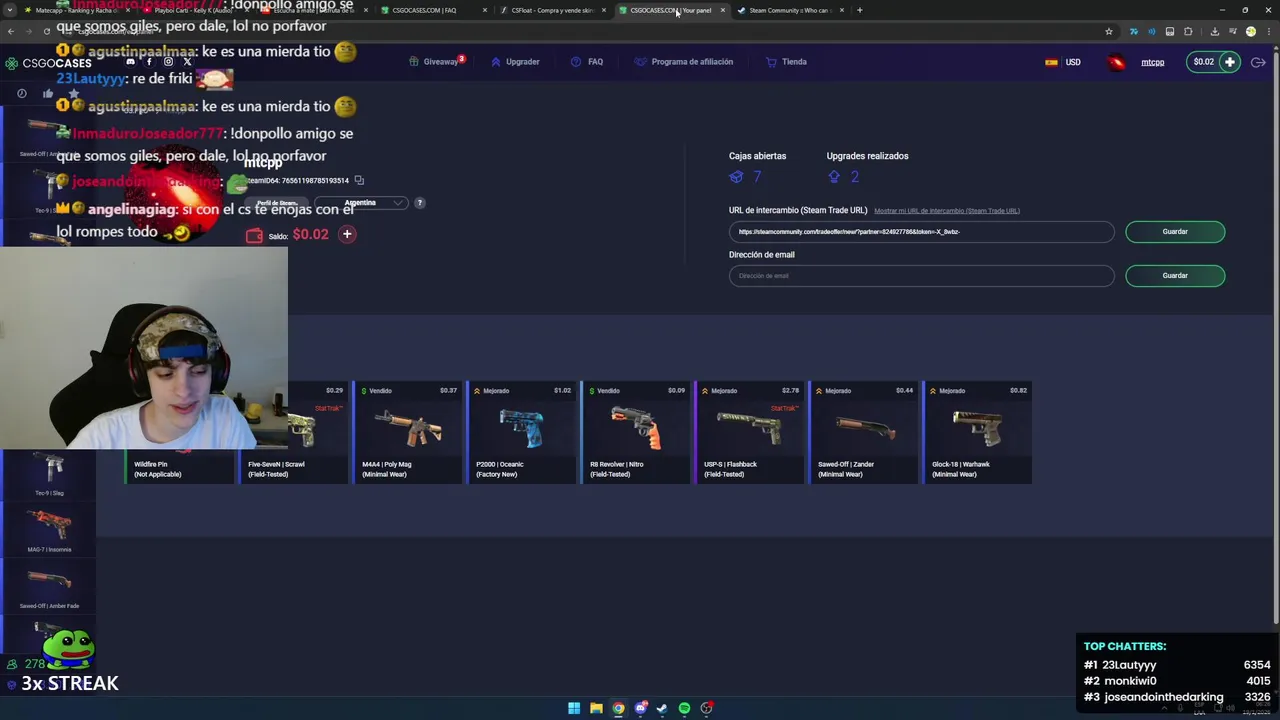The width and height of the screenshot is (1280, 720).
Task: Go back in the browser
Action: pos(10,31)
